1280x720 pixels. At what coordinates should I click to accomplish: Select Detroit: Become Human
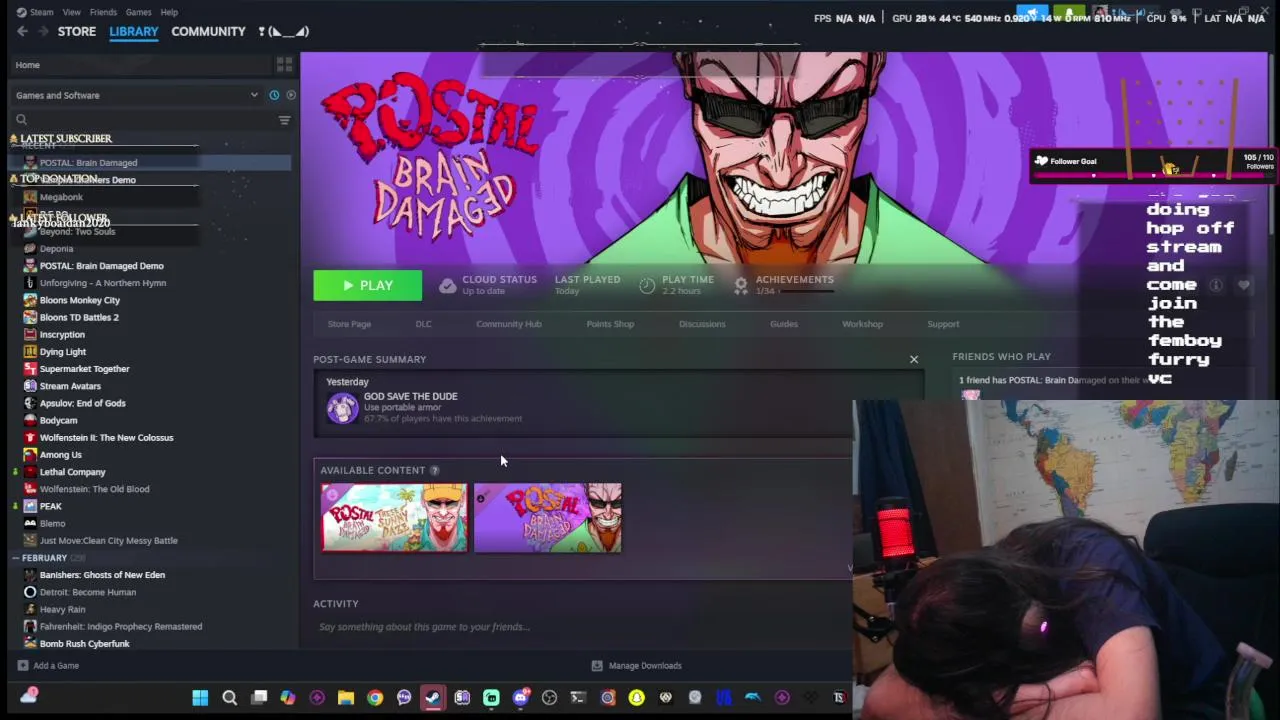(88, 592)
